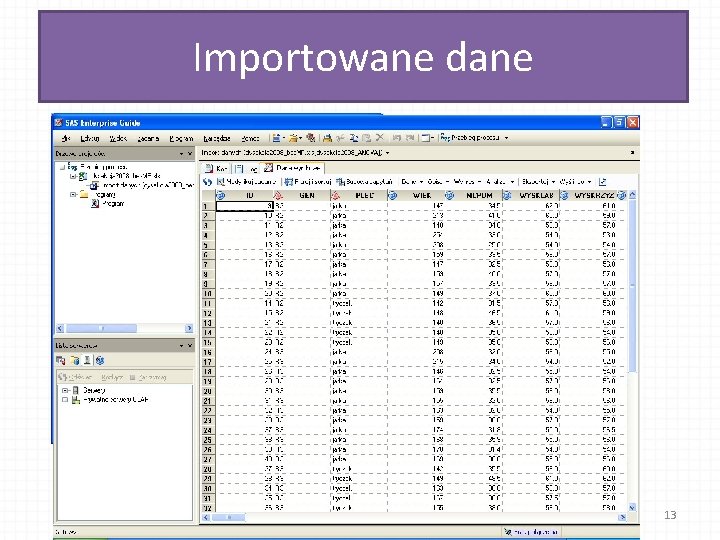Click the numeric type icon of WYSKLAB column
Image resolution: width=720 pixels, height=540 pixels.
(x=507, y=195)
